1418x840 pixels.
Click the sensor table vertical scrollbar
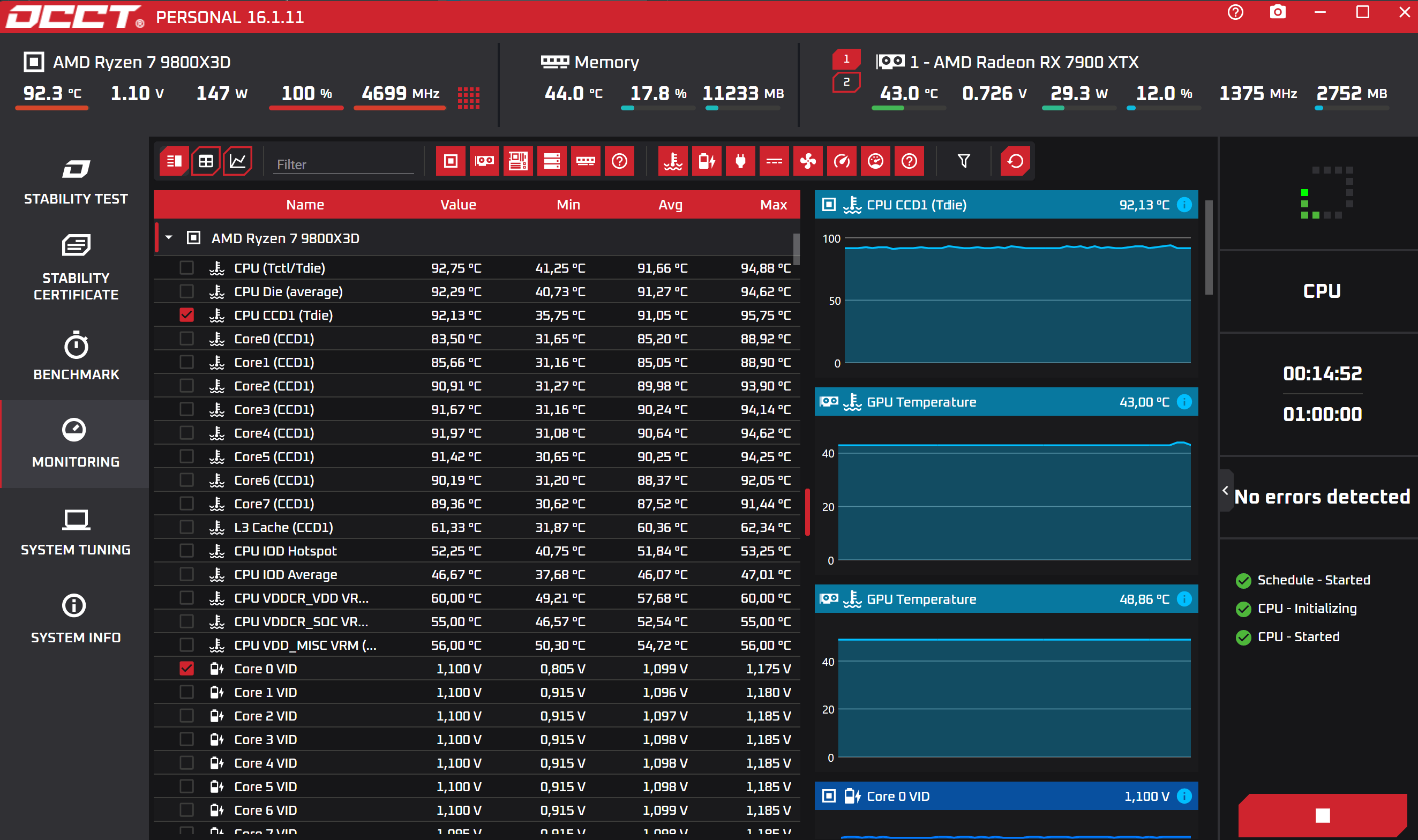tap(796, 249)
